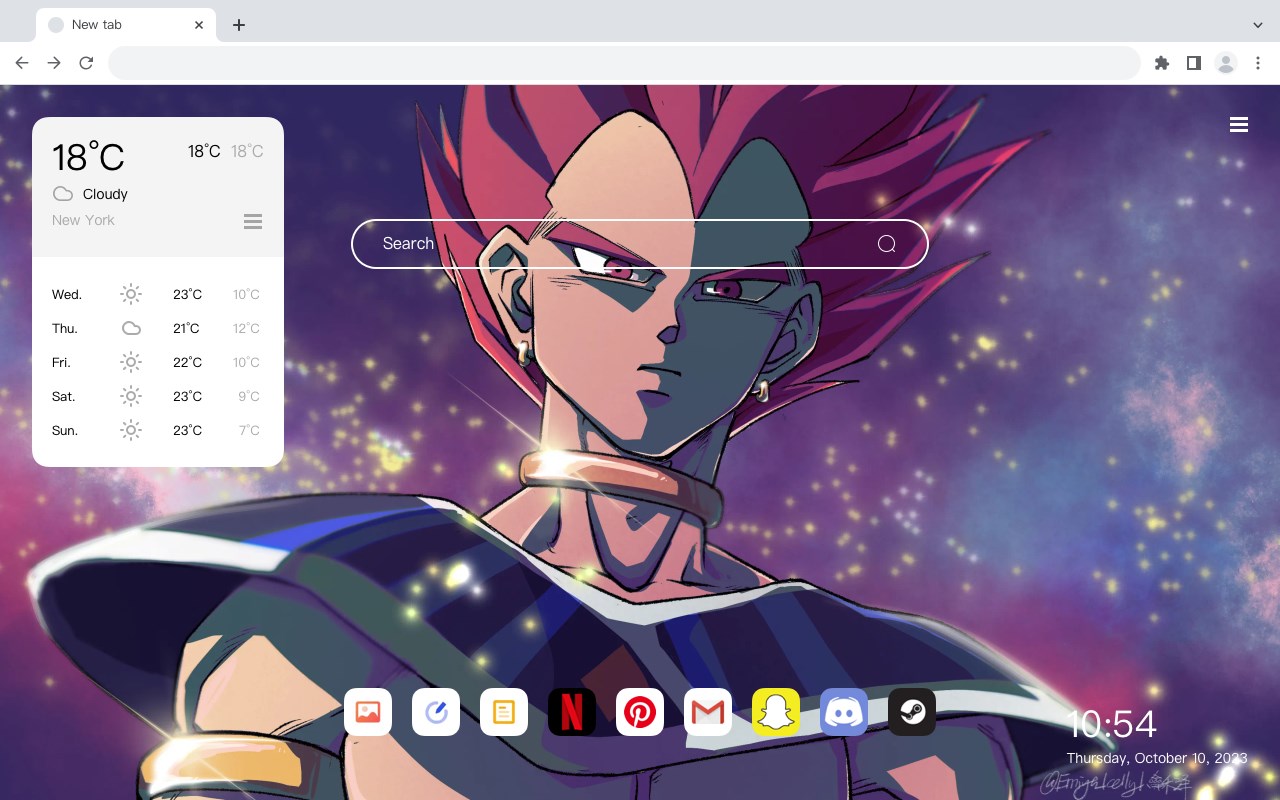Open the image gallery shortcut icon

[368, 712]
